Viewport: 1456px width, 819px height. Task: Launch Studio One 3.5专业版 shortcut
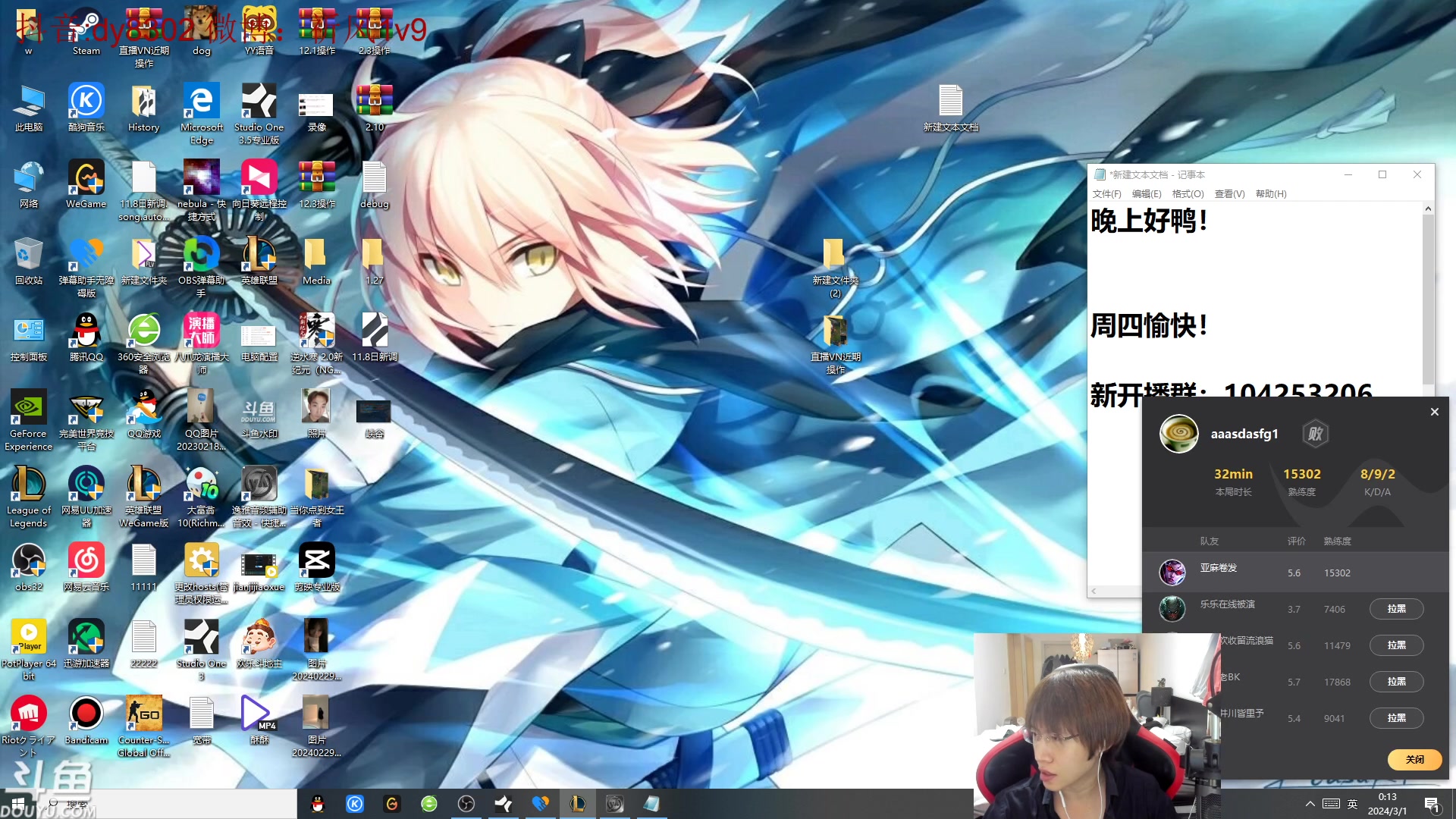[259, 113]
